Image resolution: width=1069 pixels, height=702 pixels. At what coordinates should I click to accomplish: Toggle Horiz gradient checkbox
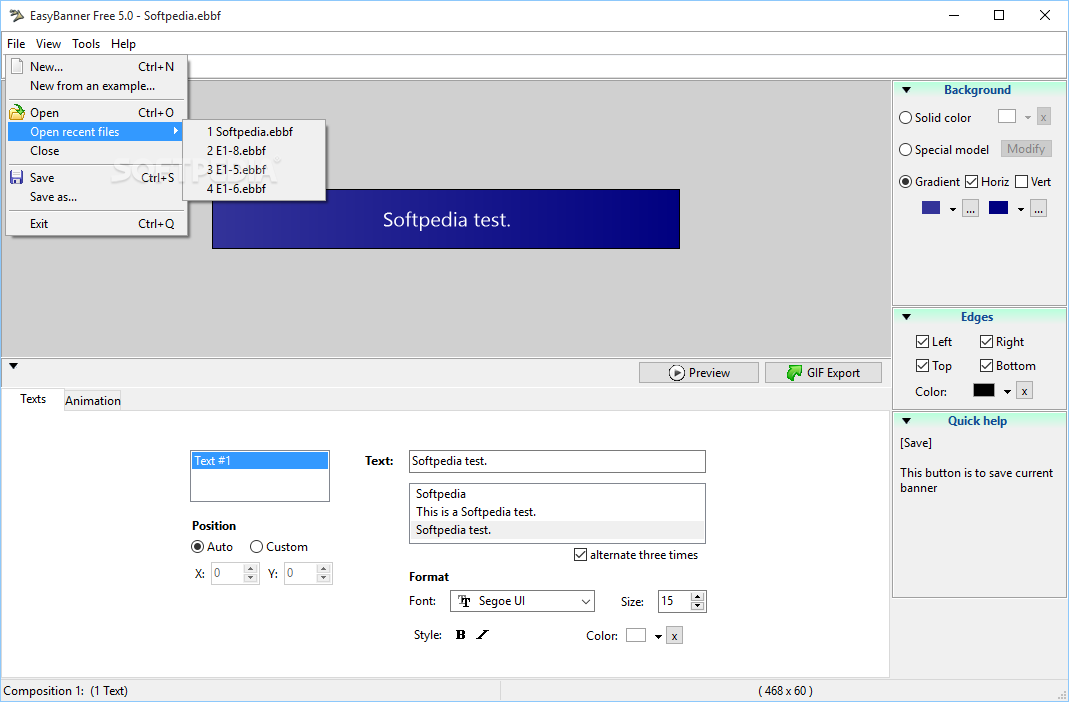(972, 182)
